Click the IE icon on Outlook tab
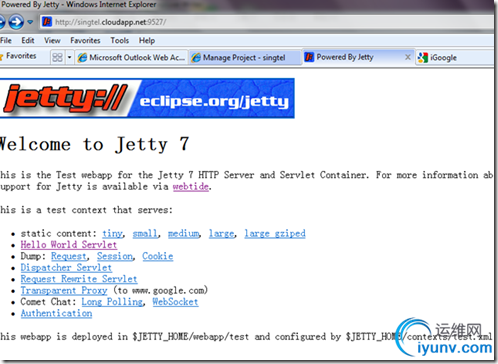 [x=82, y=57]
